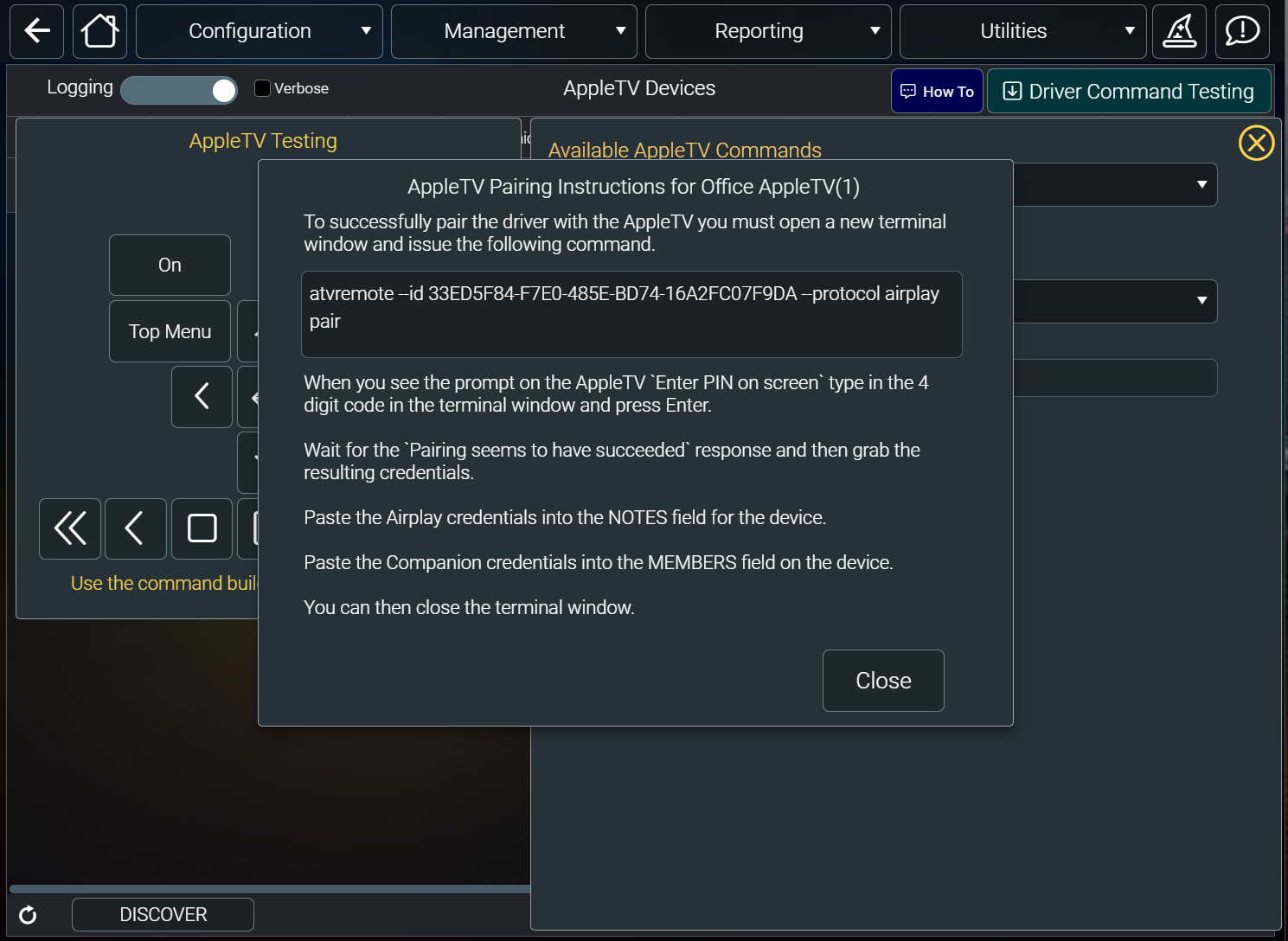Click the pairing instructions dialog title
This screenshot has height=941, width=1288.
pyautogui.click(x=634, y=187)
